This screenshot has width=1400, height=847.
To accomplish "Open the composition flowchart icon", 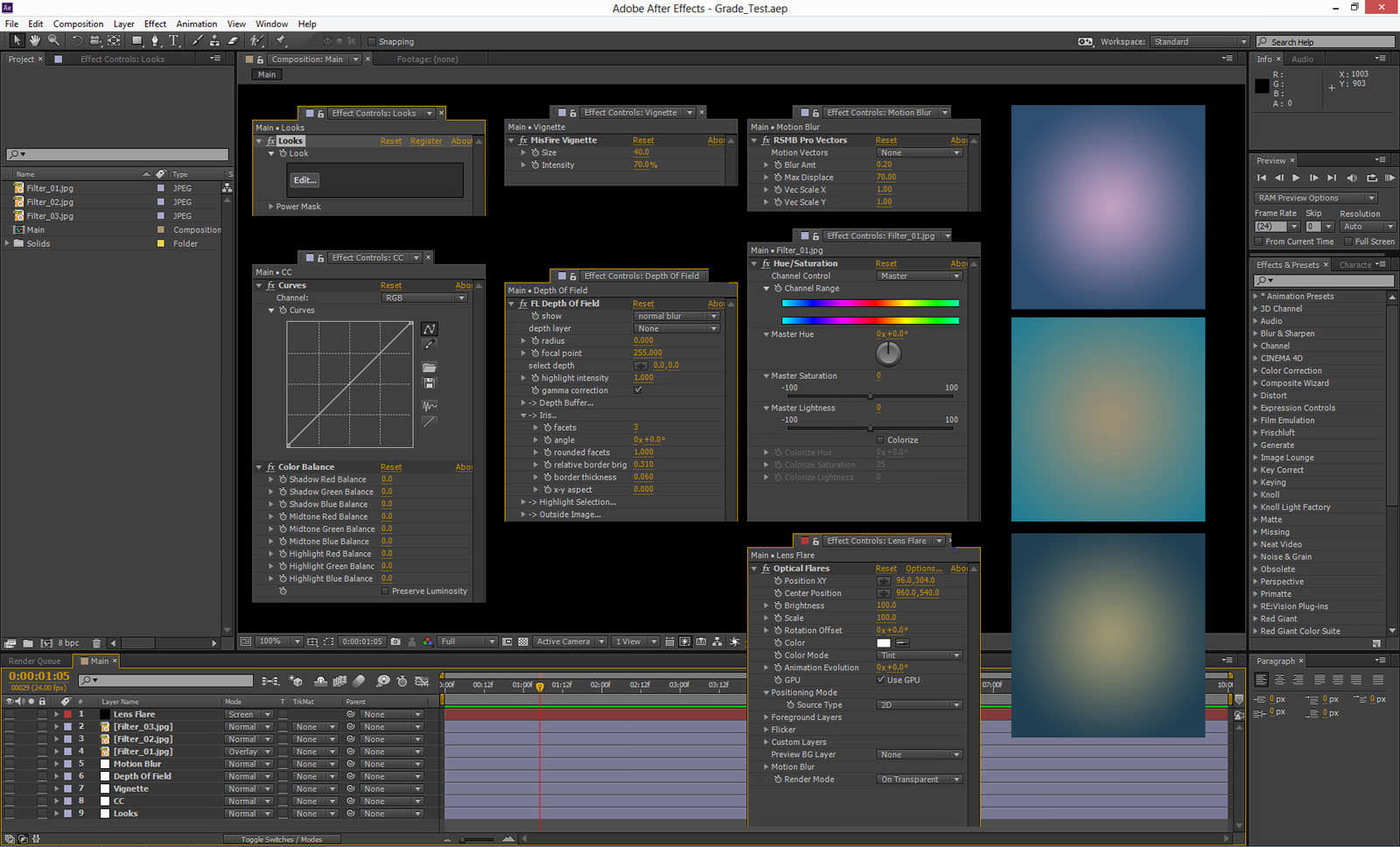I will point(717,641).
